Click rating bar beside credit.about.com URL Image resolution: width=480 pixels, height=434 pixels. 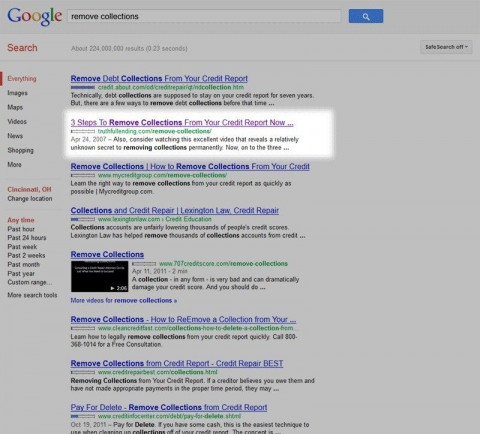point(83,87)
